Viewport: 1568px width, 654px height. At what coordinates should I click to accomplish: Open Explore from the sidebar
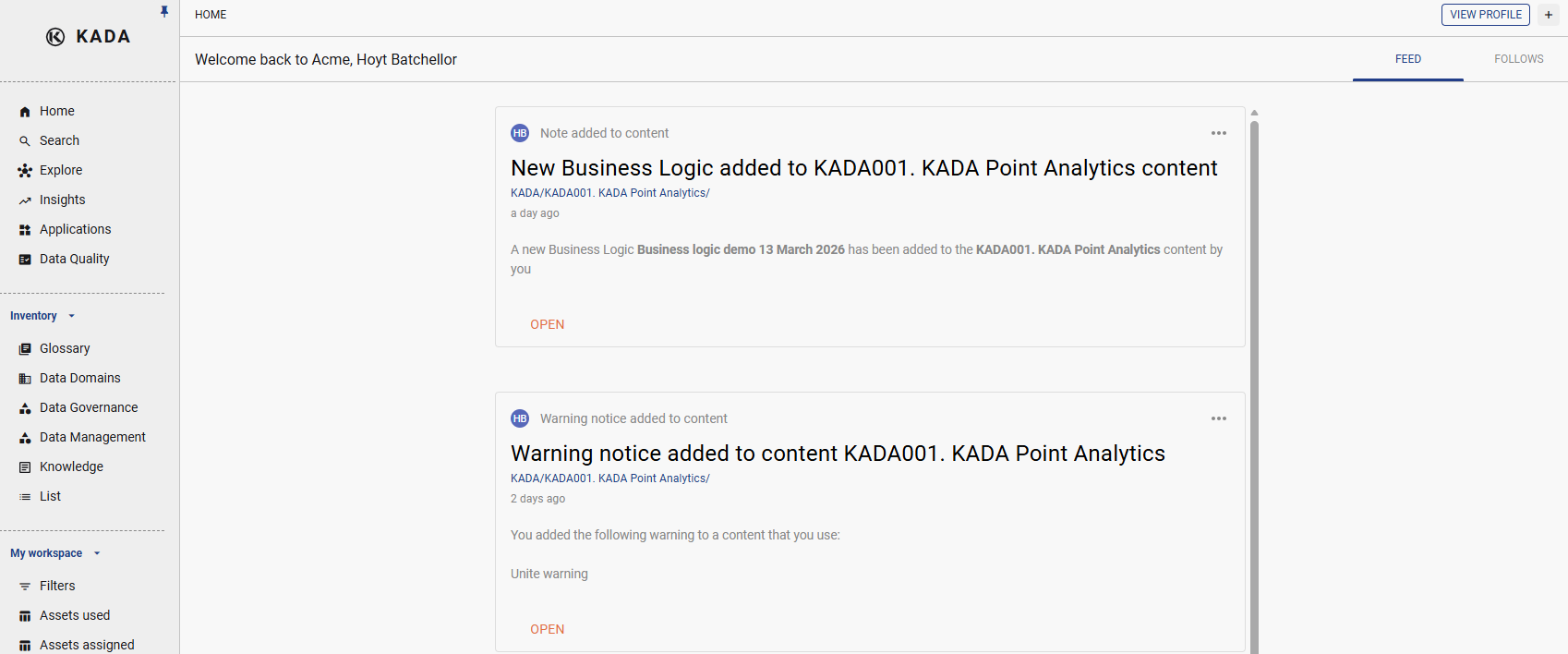pos(61,170)
